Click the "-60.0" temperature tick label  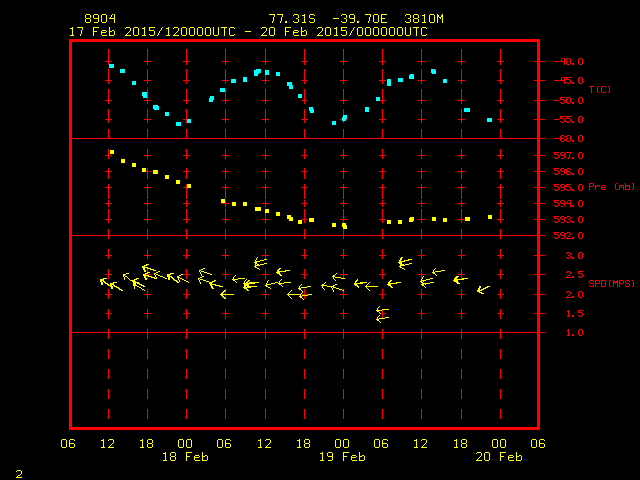568,139
